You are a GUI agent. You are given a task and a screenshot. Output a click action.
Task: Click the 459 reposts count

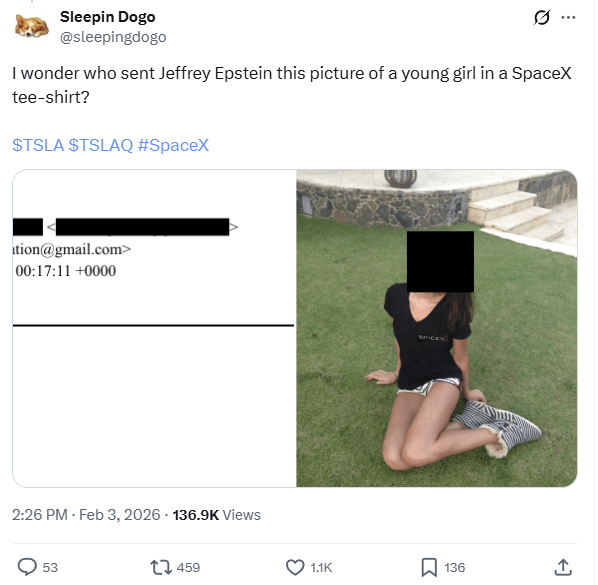pos(188,567)
